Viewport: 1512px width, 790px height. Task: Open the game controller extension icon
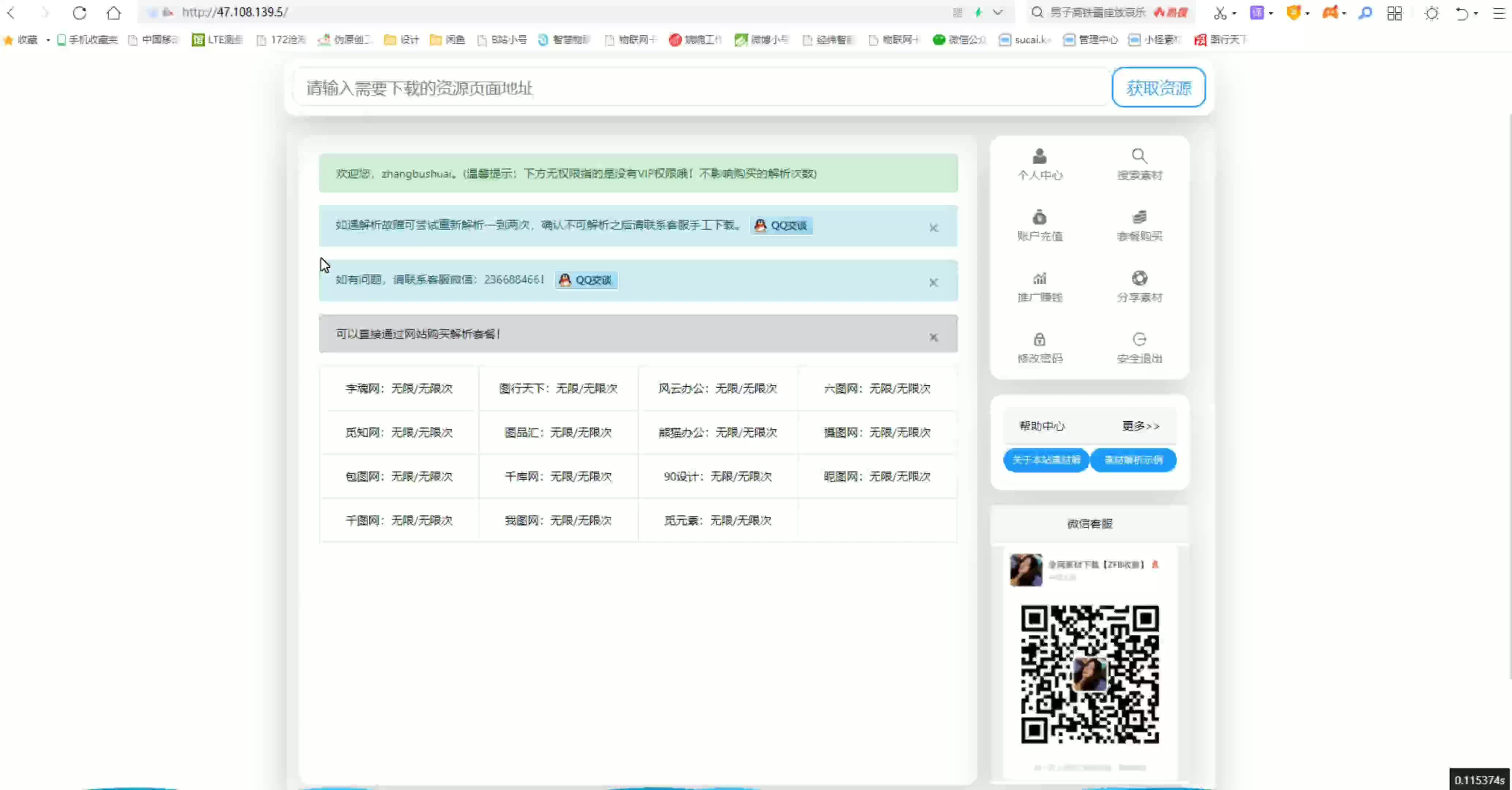[1330, 13]
